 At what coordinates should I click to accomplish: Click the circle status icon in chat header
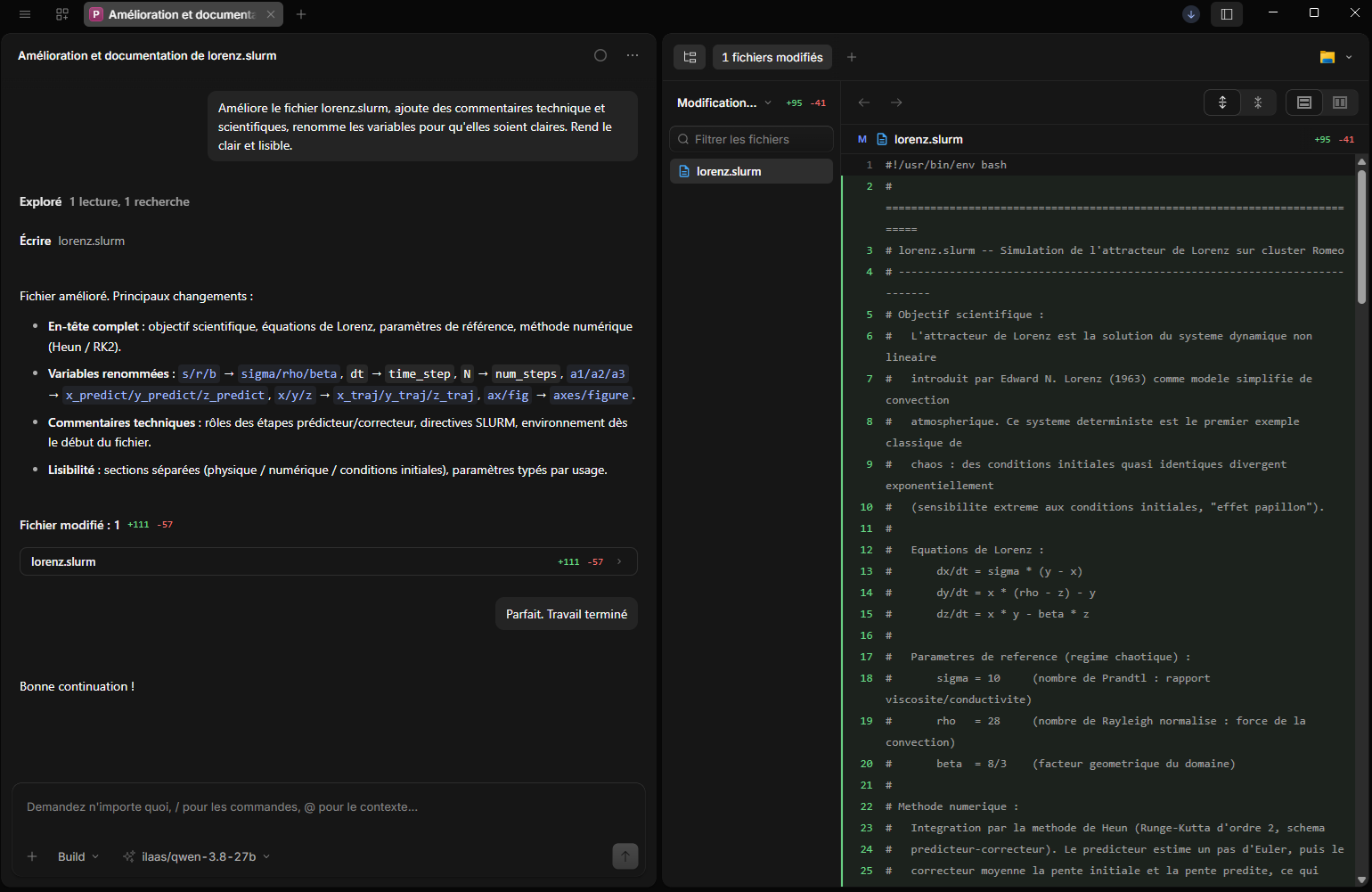[x=600, y=55]
